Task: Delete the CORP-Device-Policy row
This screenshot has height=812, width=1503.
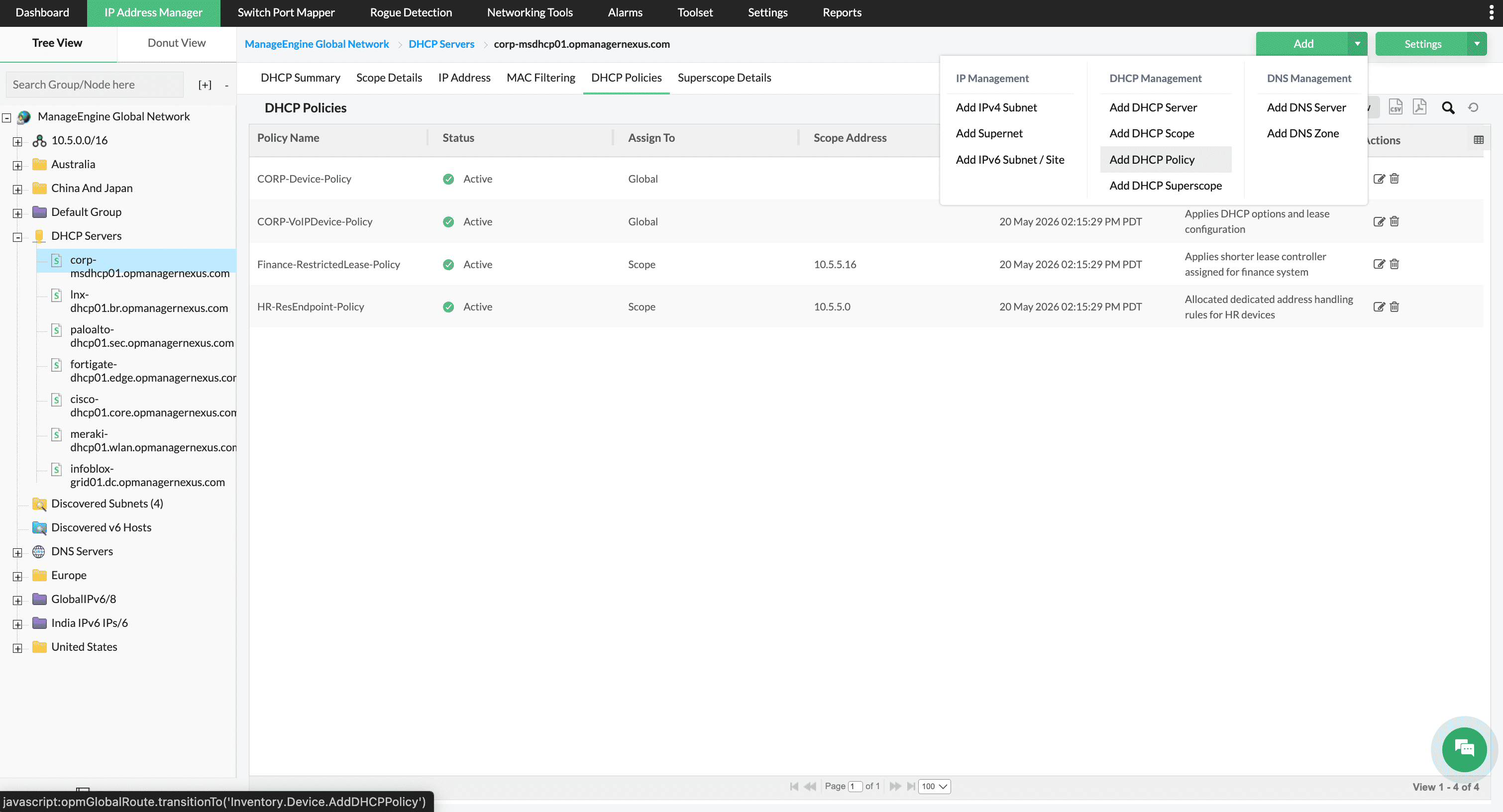Action: [1394, 179]
